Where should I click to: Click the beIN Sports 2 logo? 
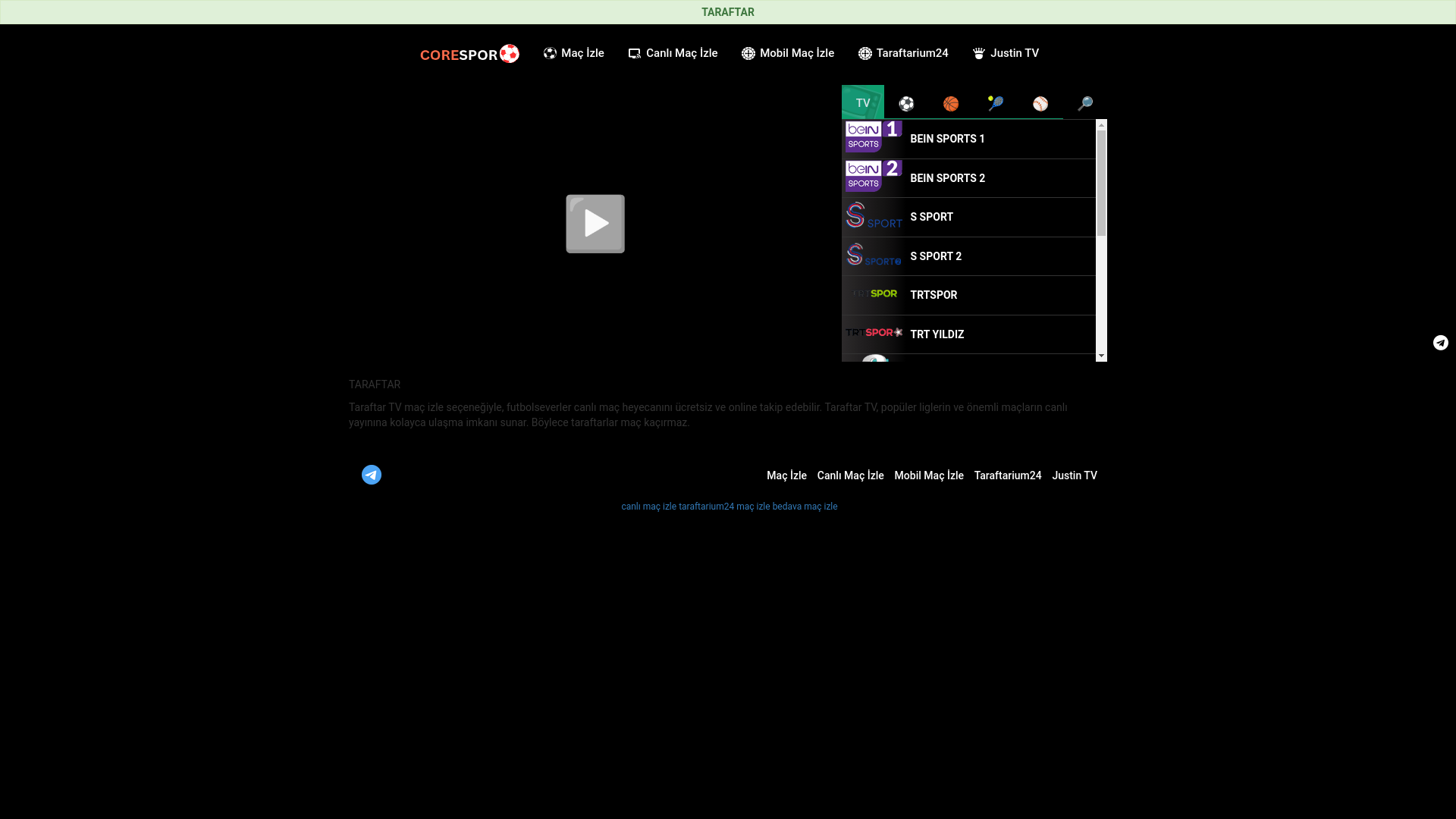874,176
